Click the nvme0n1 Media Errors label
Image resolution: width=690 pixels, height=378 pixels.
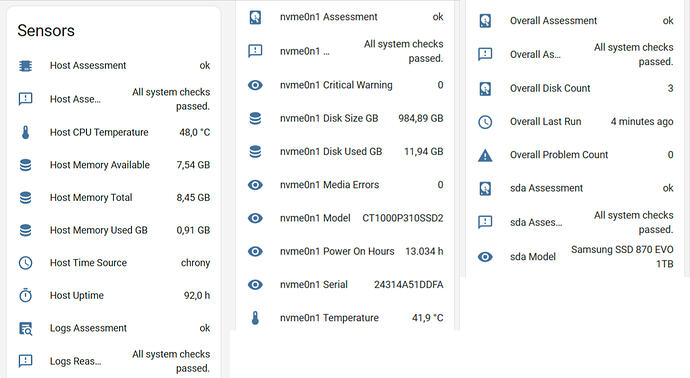point(329,185)
